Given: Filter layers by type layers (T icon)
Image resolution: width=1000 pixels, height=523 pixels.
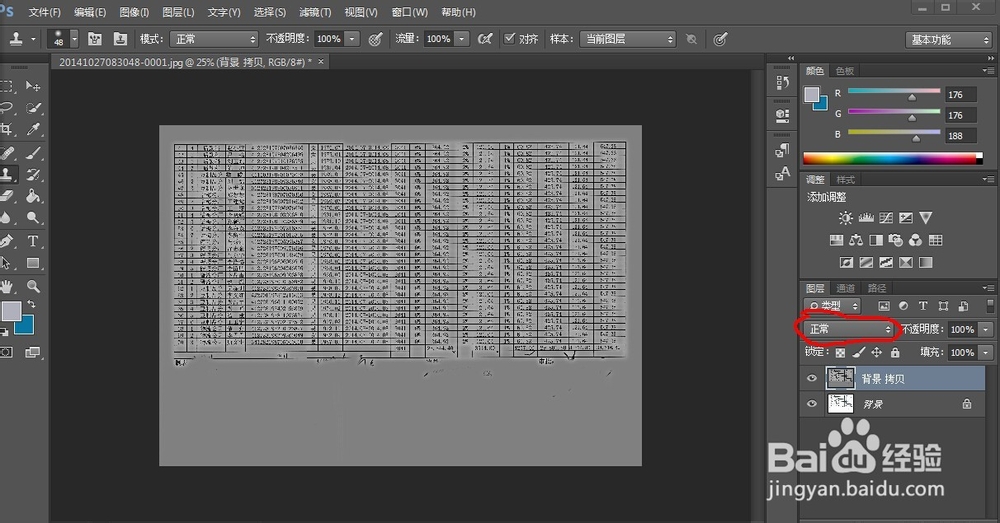Looking at the screenshot, I should pyautogui.click(x=923, y=306).
